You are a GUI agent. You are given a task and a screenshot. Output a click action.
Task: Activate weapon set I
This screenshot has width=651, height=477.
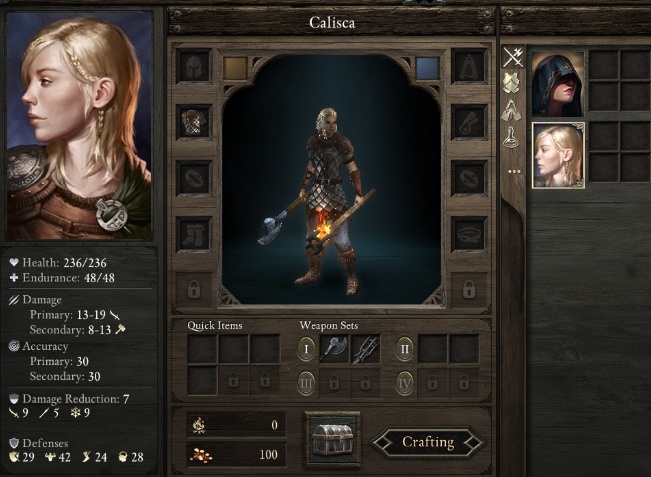[306, 349]
